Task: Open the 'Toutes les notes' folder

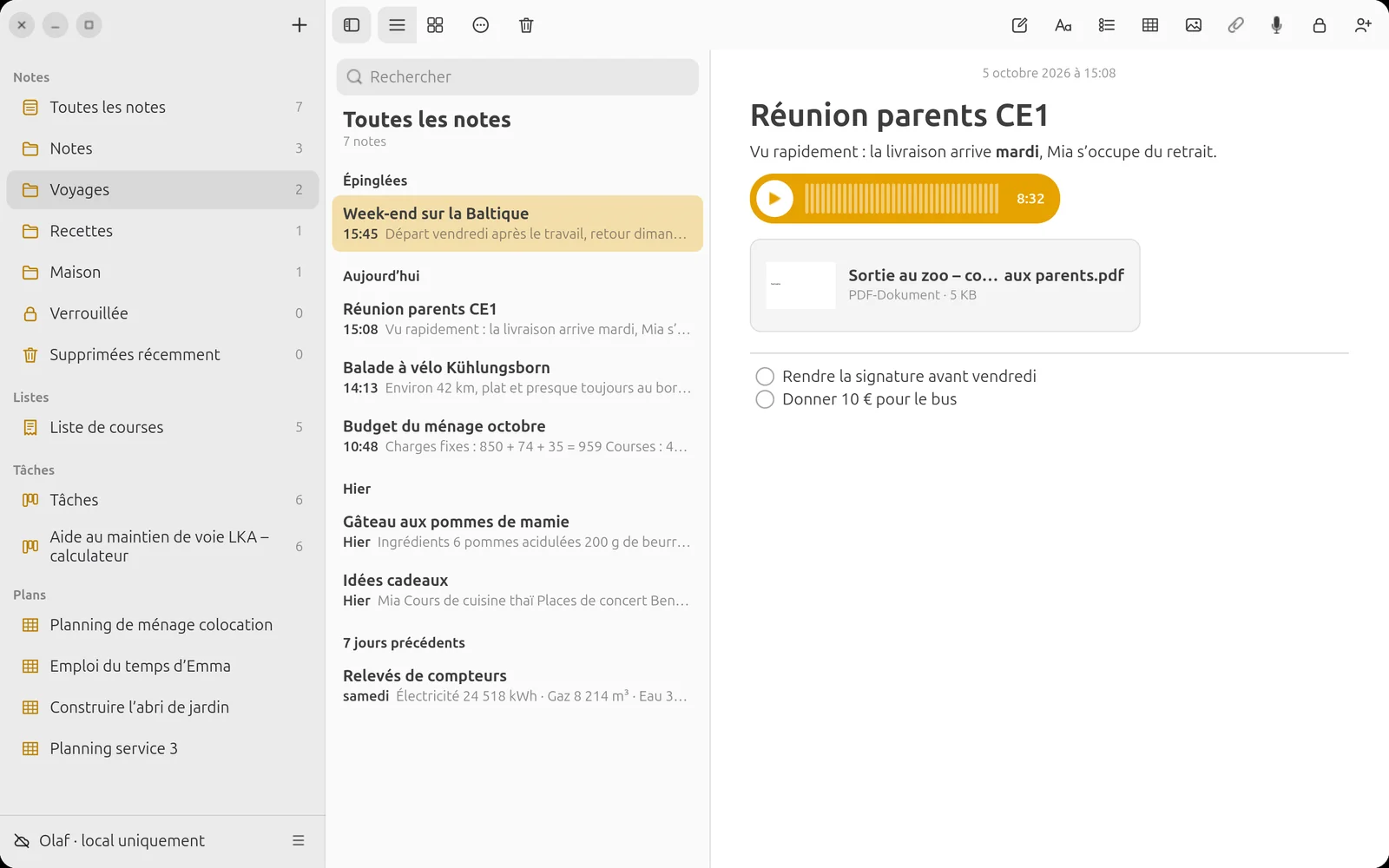Action: coord(163,108)
